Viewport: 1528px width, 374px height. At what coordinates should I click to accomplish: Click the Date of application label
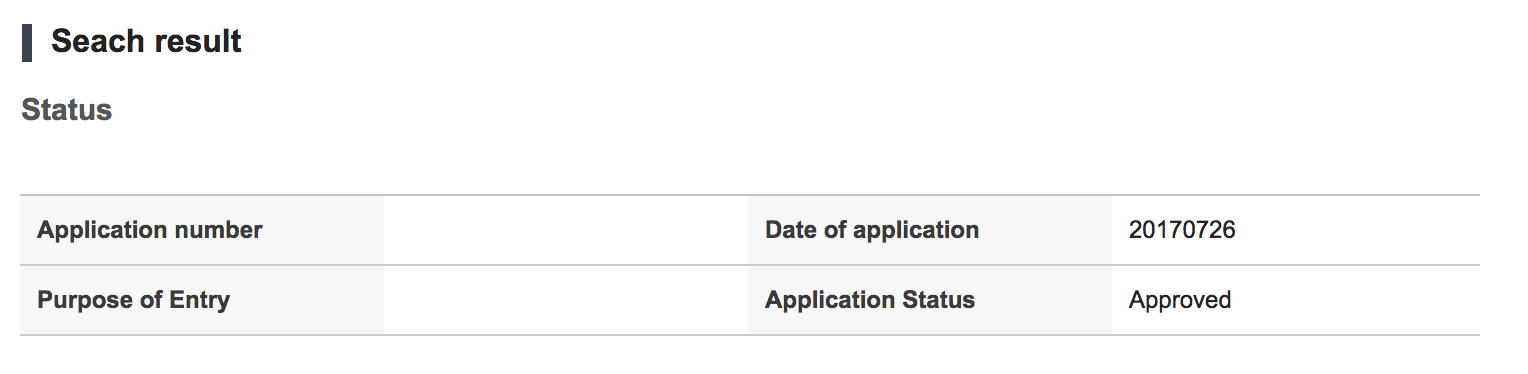[x=871, y=230]
